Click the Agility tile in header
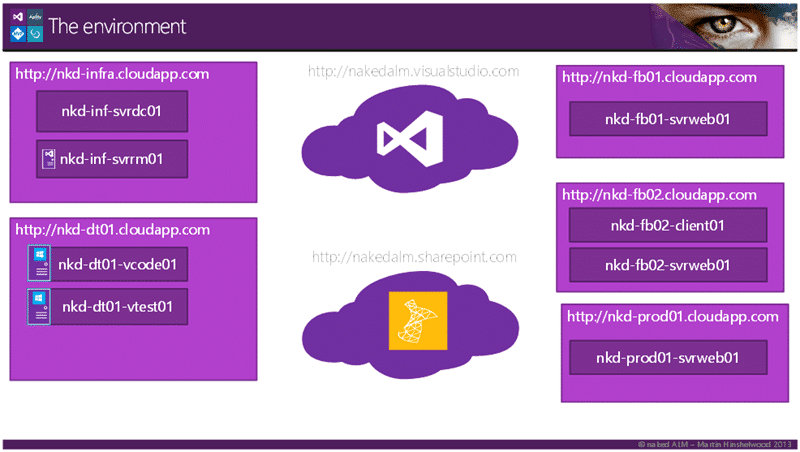The image size is (800, 452). [35, 17]
